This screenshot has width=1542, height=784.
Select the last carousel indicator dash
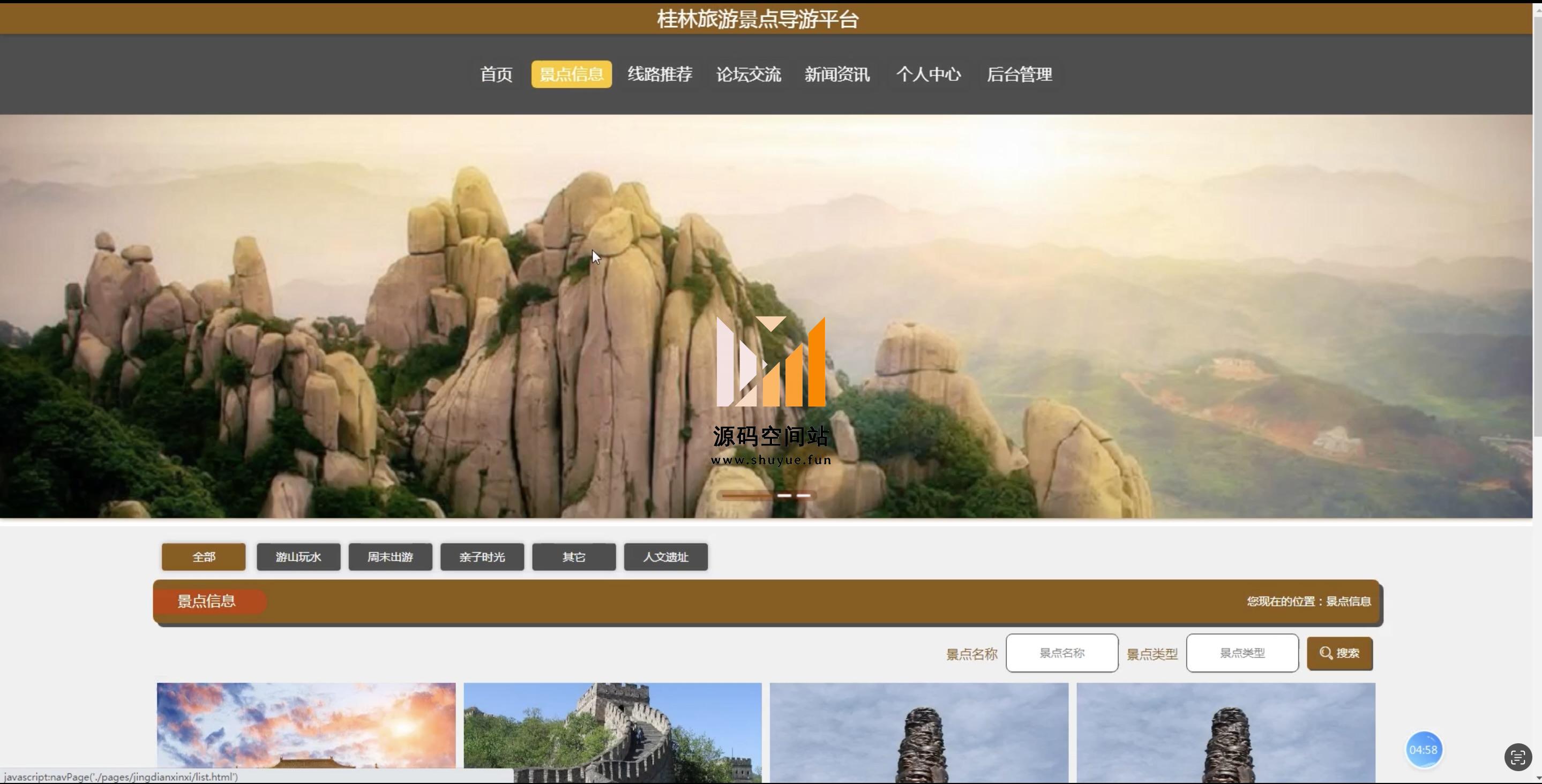pos(803,495)
